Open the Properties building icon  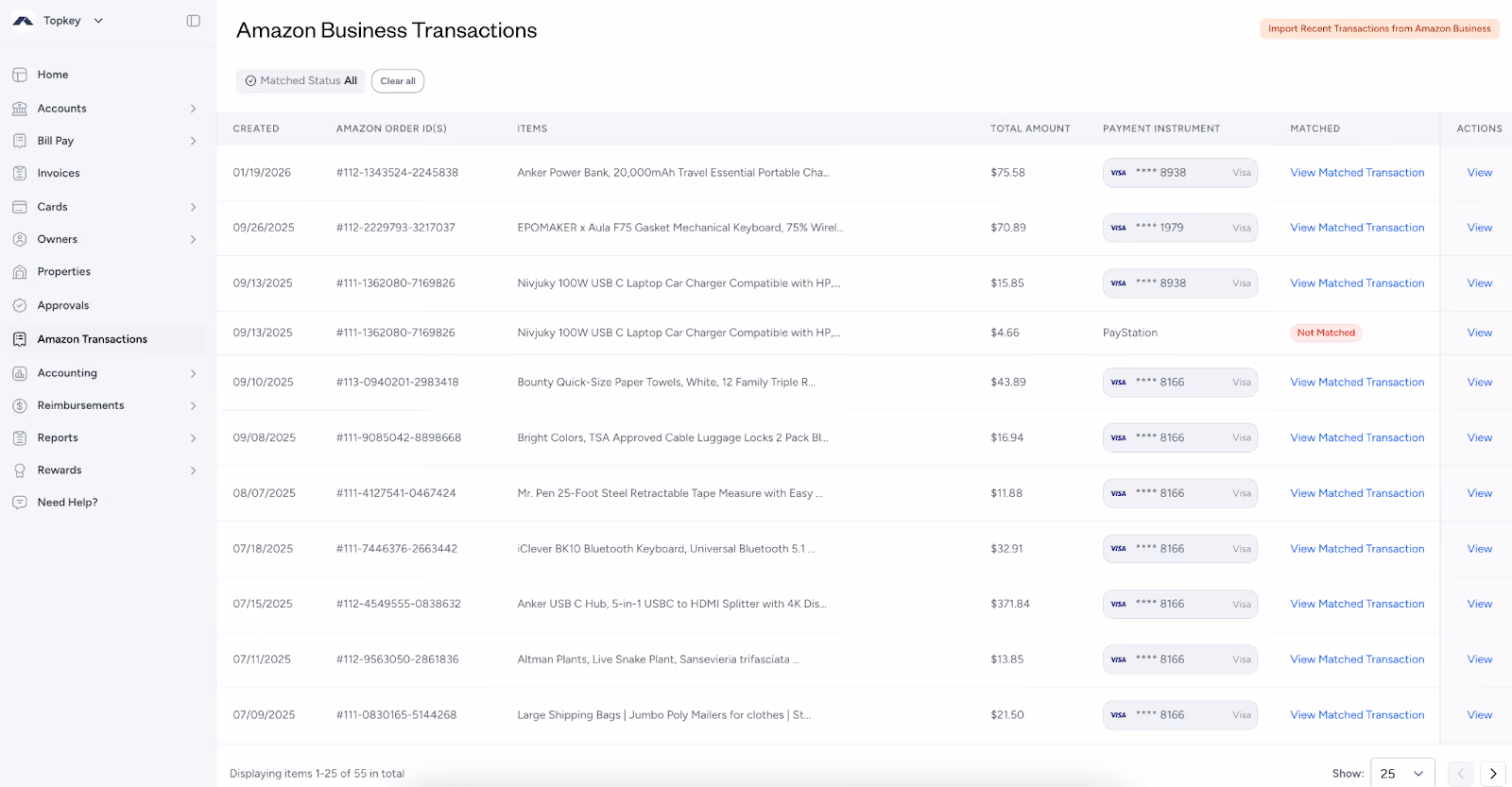point(20,272)
